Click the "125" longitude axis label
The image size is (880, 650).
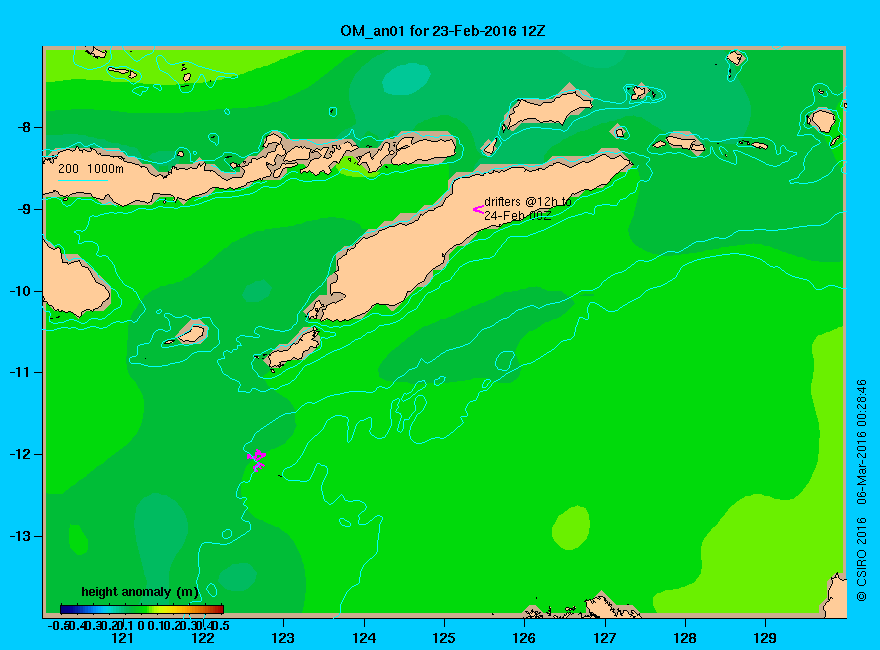tap(444, 638)
